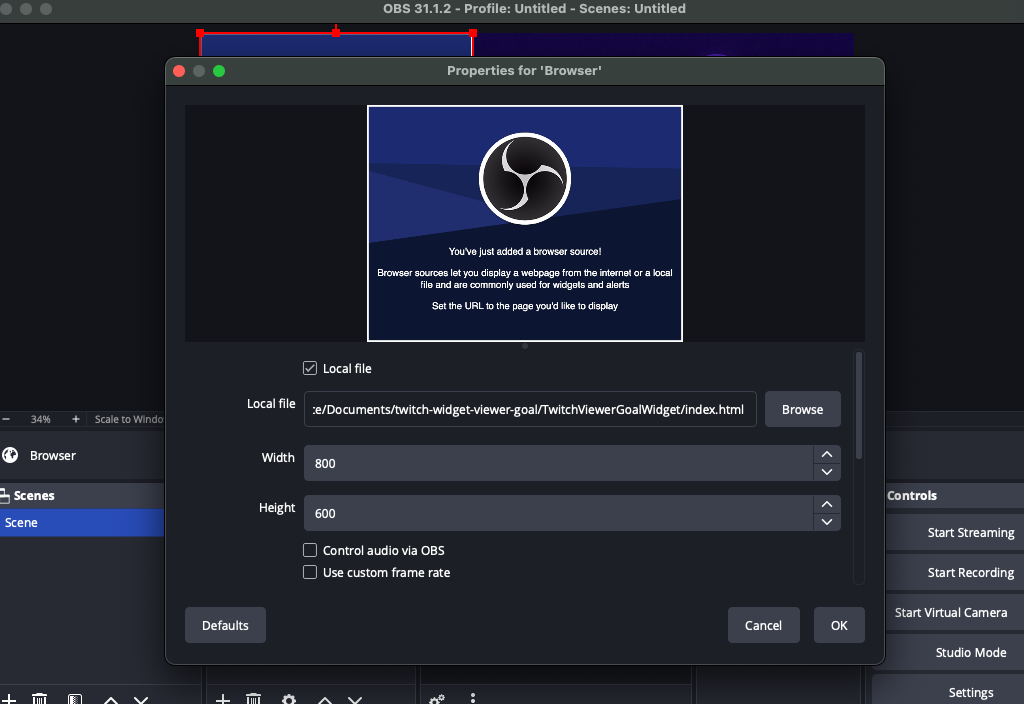Screen dimensions: 1024x704
Task: Open source properties with the gear icon
Action: click(x=288, y=699)
